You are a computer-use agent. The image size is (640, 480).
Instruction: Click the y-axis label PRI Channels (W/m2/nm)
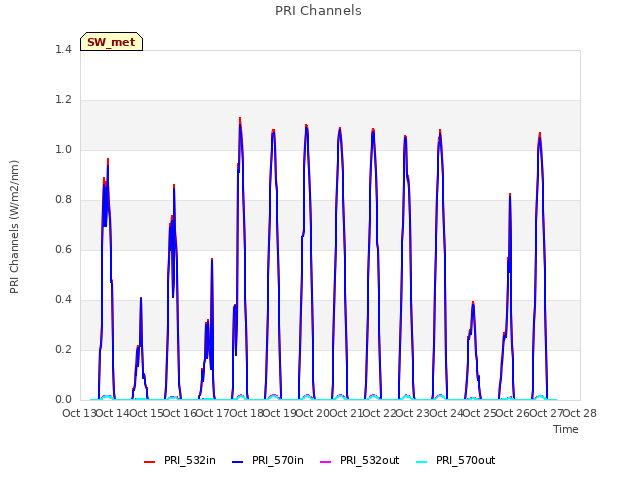pyautogui.click(x=14, y=227)
